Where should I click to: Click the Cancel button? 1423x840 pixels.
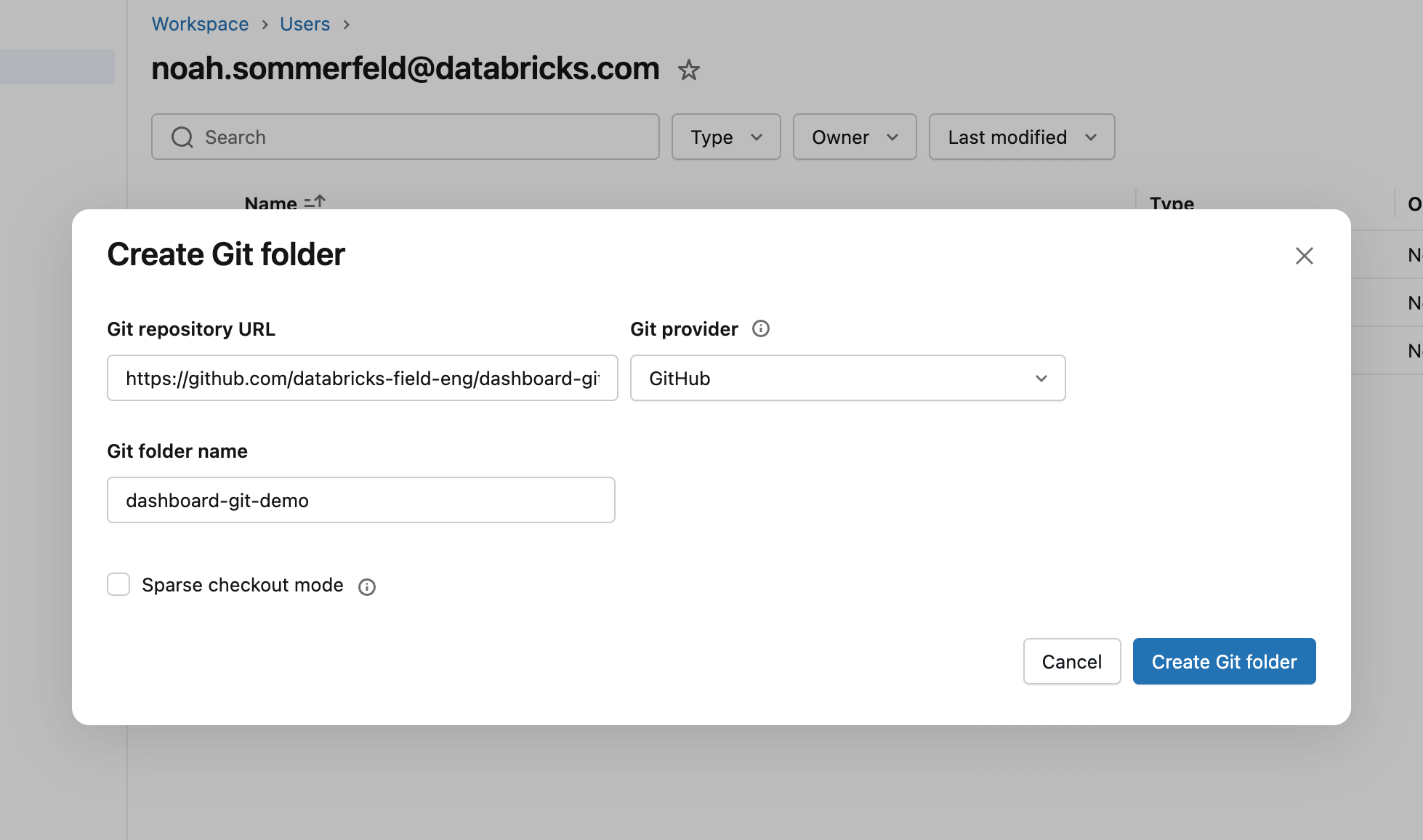1071,661
